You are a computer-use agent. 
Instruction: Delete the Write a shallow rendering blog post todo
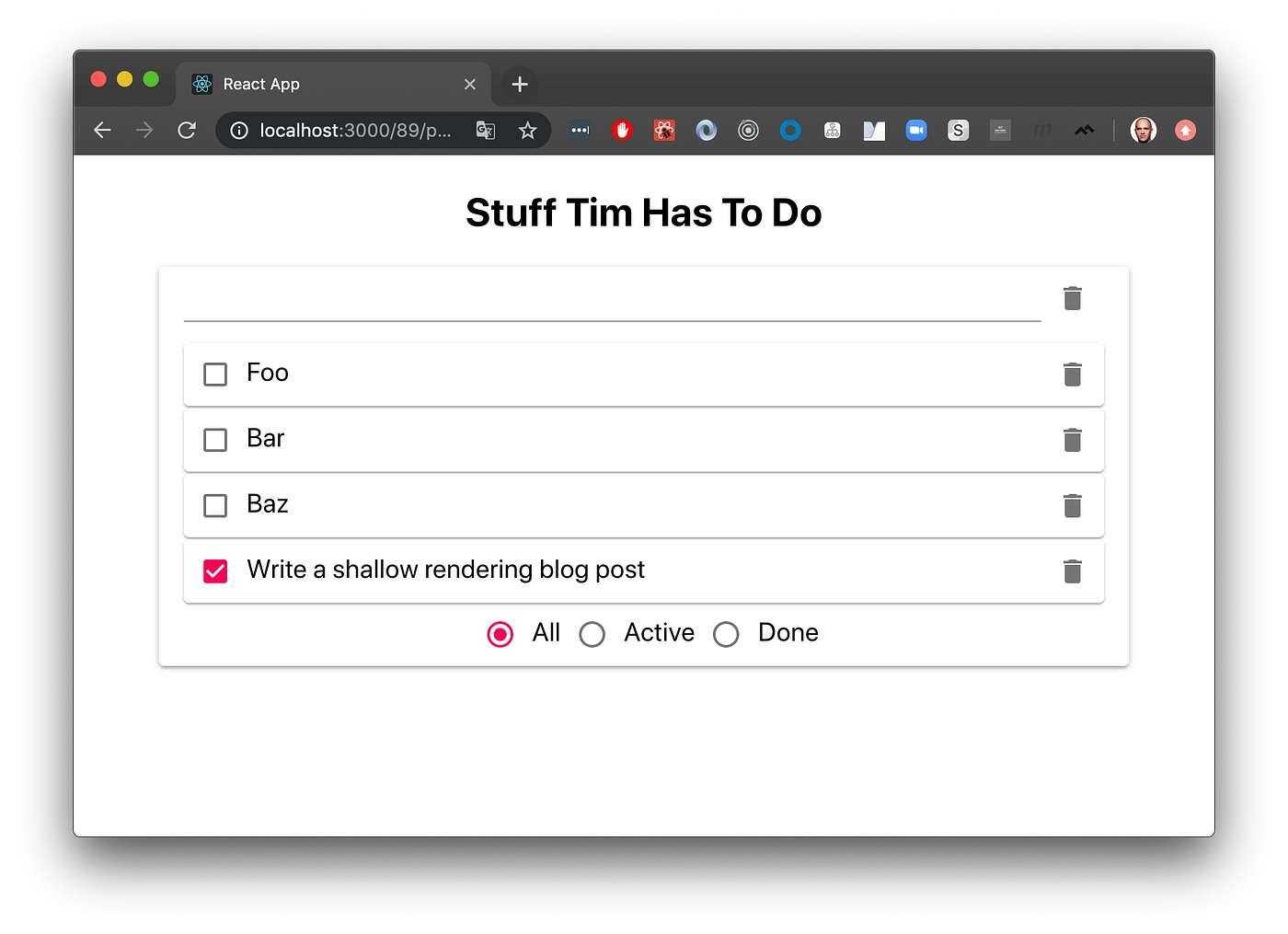point(1072,571)
